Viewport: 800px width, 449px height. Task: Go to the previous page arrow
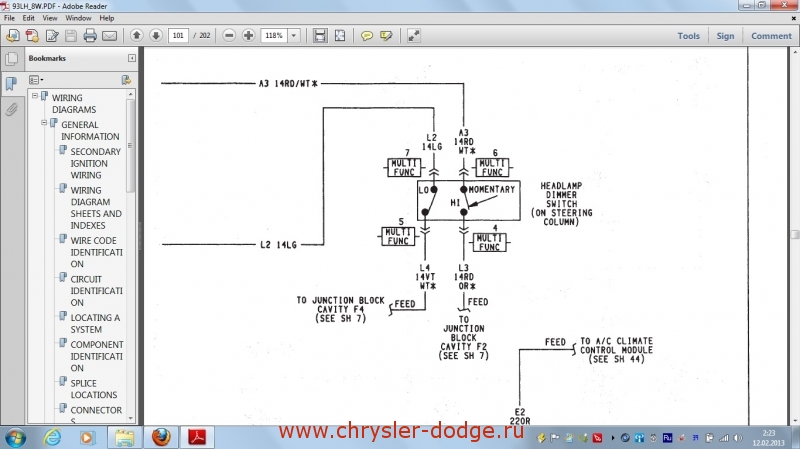click(x=136, y=35)
